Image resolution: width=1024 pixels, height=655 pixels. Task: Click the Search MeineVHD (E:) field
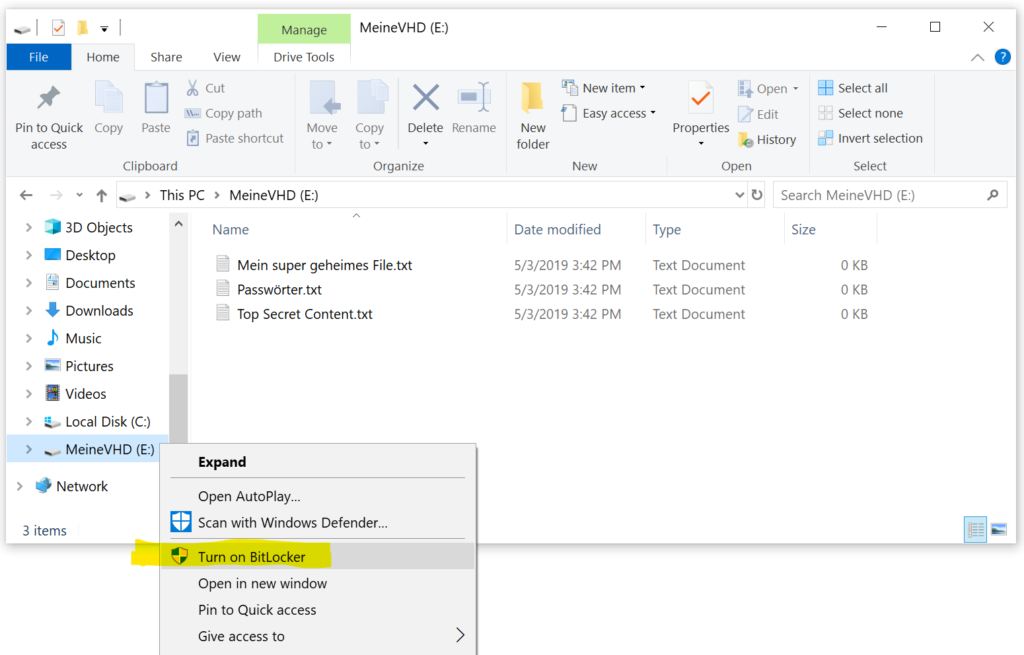(880, 195)
